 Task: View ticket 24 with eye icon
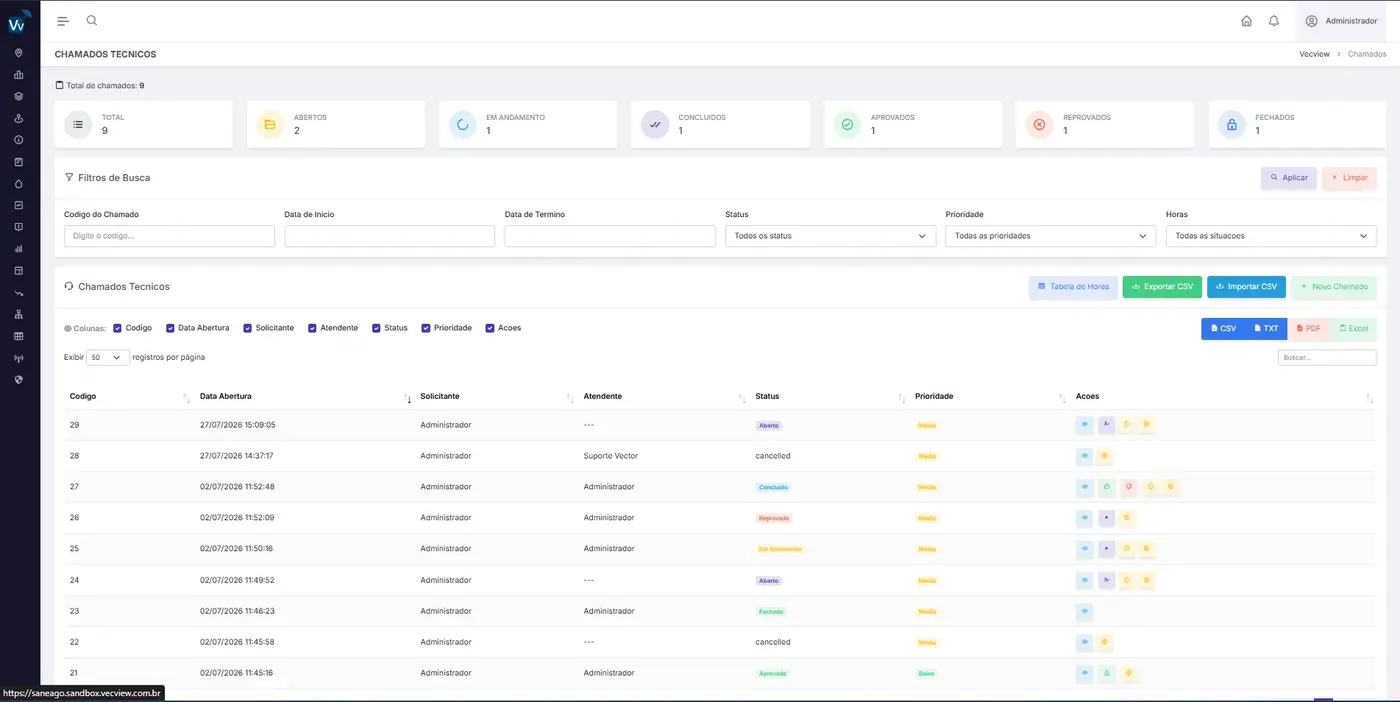tap(1085, 580)
